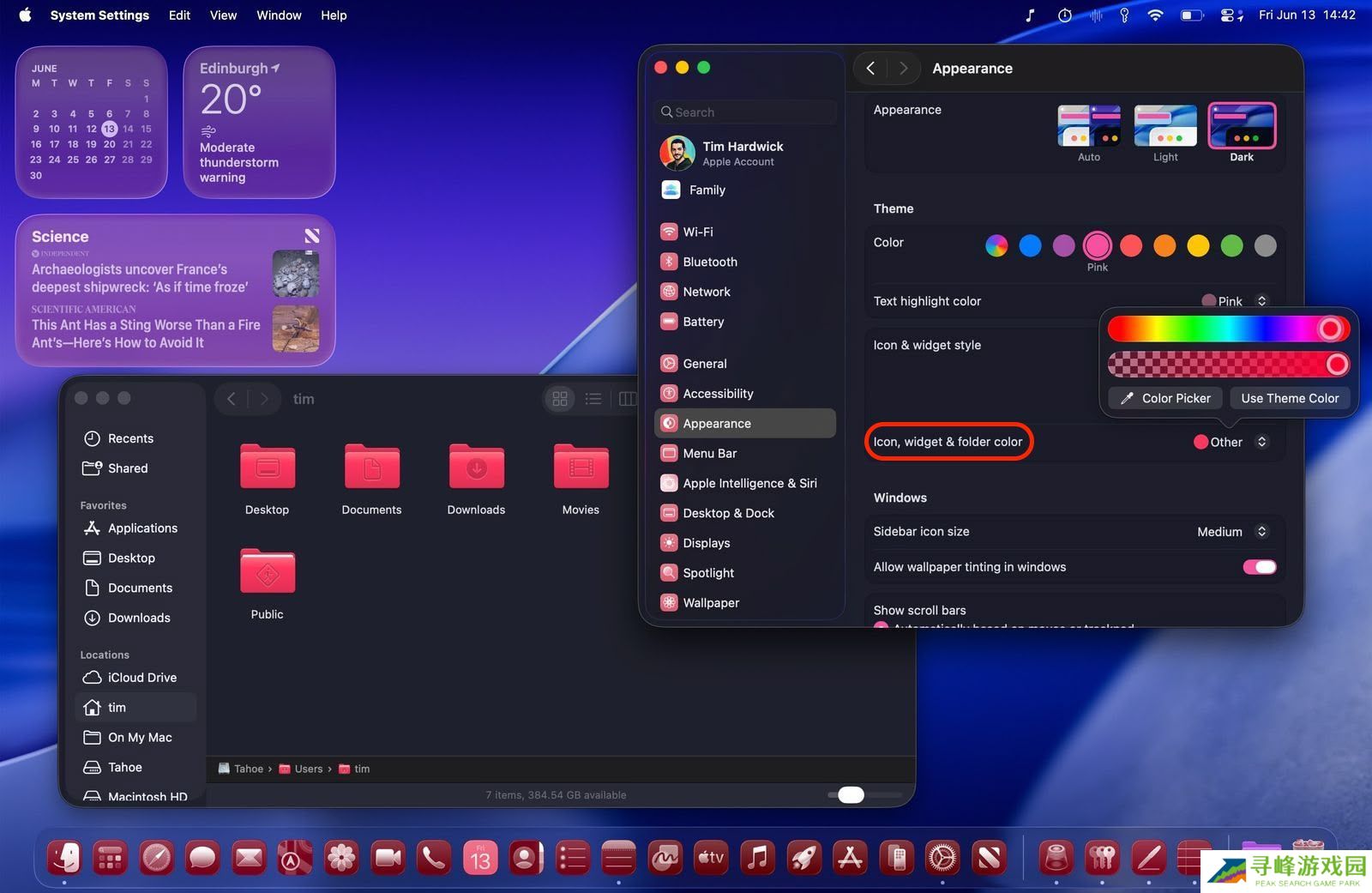The image size is (1372, 893).
Task: Open Wi-Fi settings in sidebar
Action: point(697,232)
